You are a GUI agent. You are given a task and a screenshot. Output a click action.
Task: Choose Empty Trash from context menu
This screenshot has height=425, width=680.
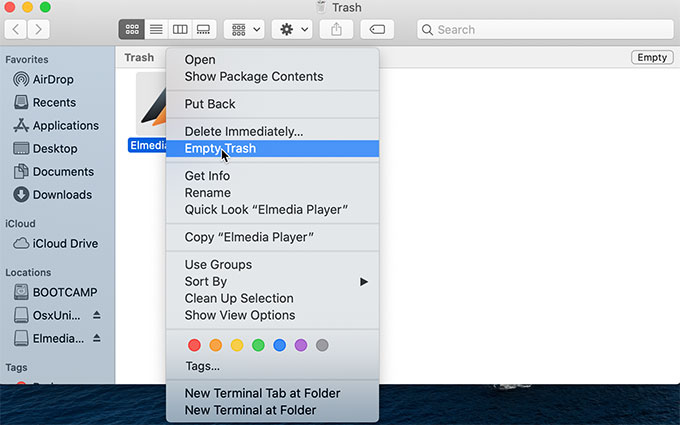pyautogui.click(x=220, y=149)
